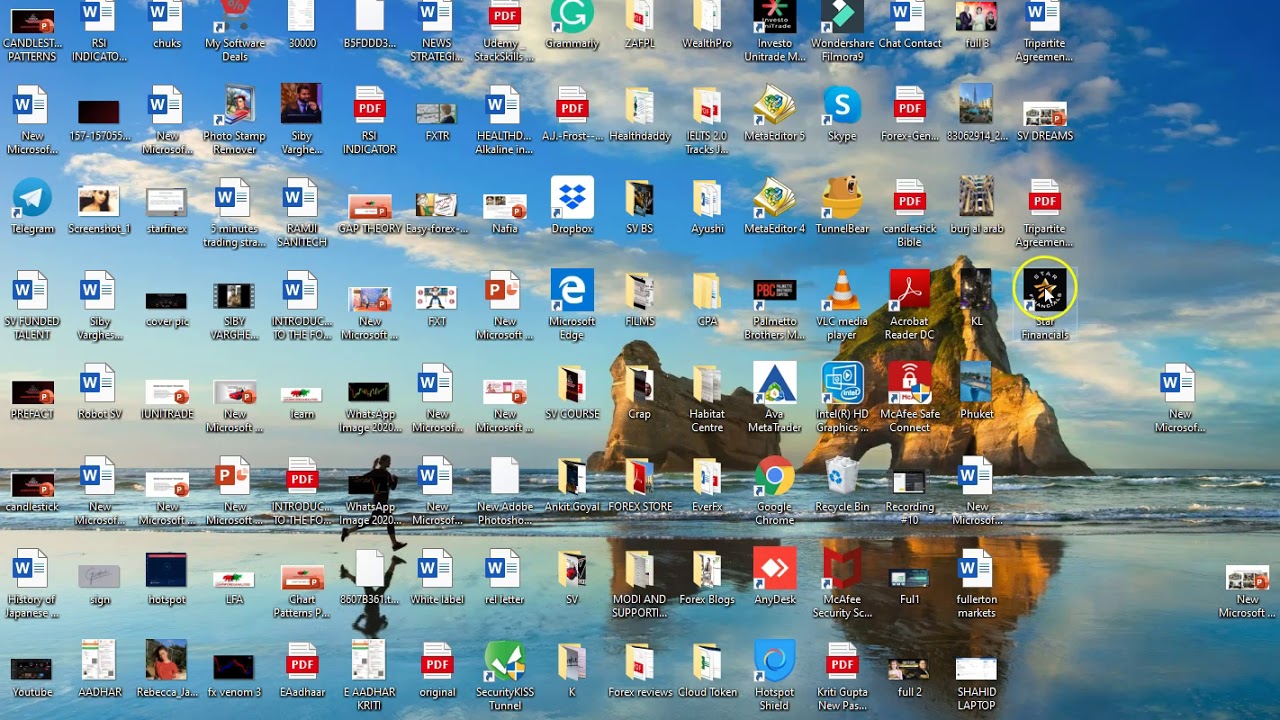Open the Dropbox shortcut icon
The width and height of the screenshot is (1280, 720).
(x=572, y=206)
